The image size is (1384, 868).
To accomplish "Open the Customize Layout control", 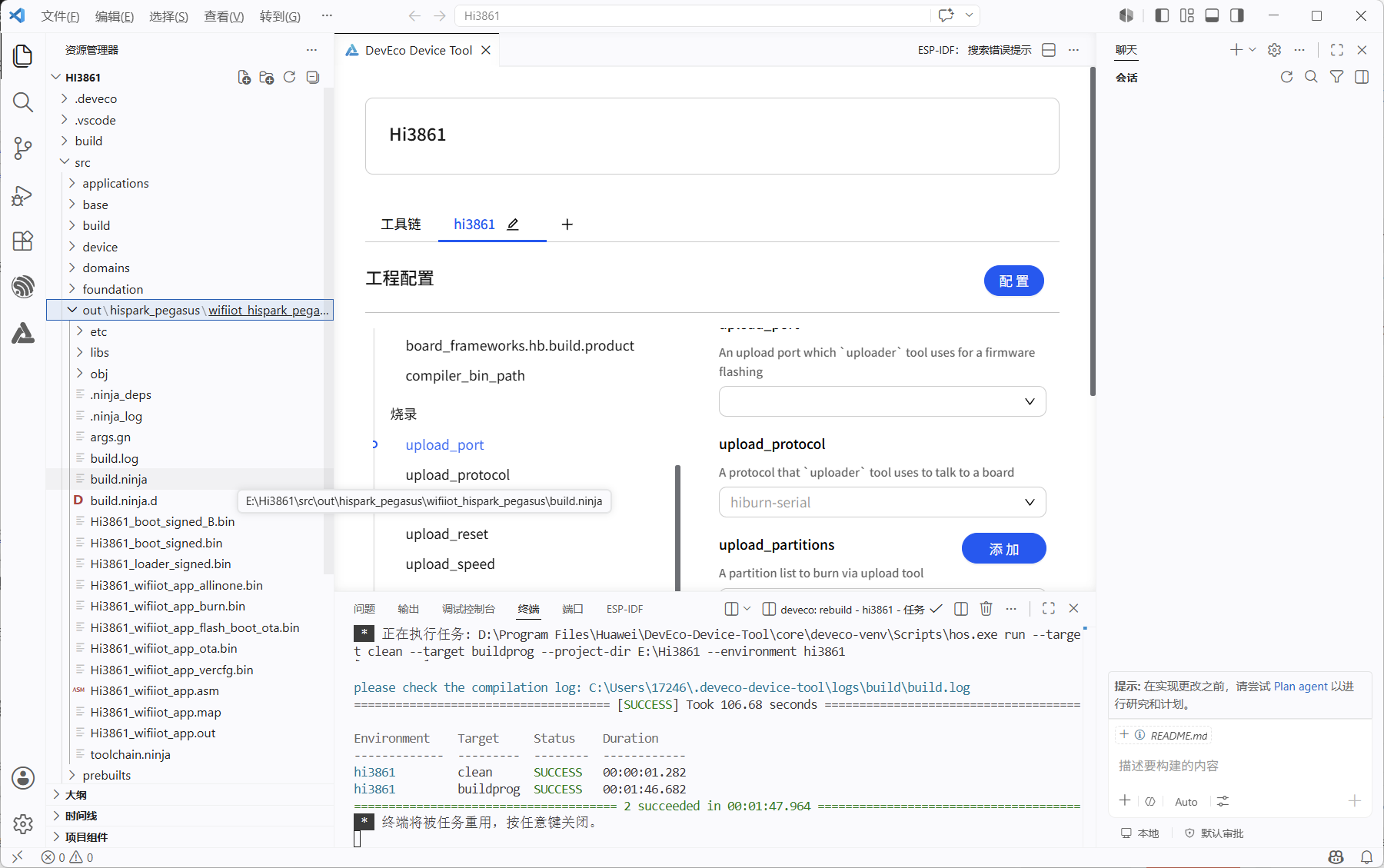I will (1187, 16).
